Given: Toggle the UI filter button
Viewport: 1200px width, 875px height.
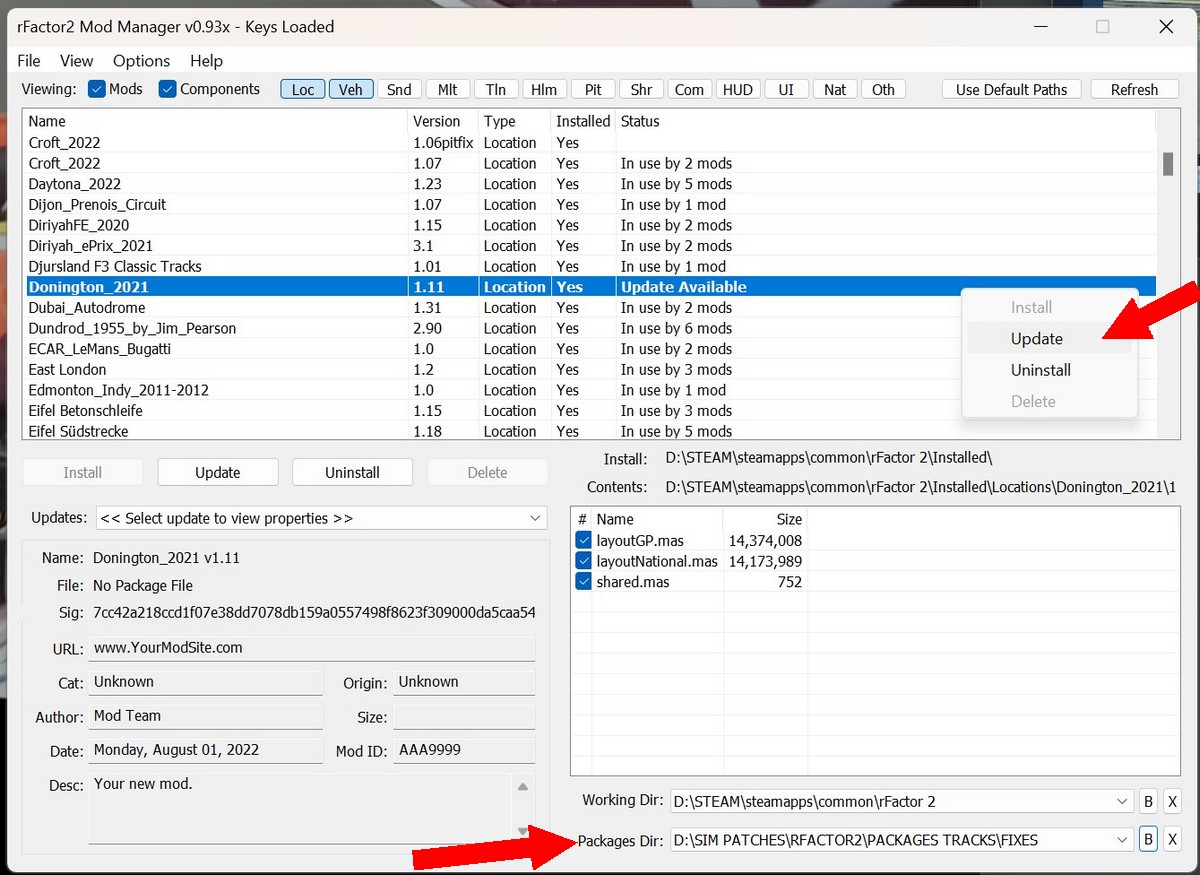Looking at the screenshot, I should click(786, 90).
